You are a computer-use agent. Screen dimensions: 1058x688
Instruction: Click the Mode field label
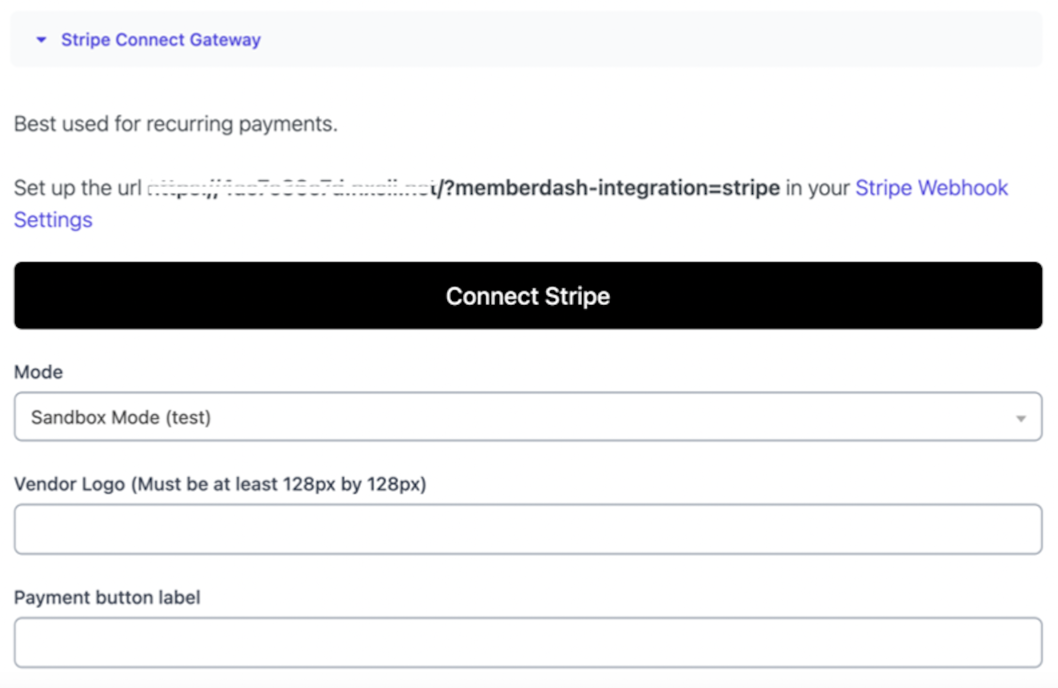[x=38, y=372]
